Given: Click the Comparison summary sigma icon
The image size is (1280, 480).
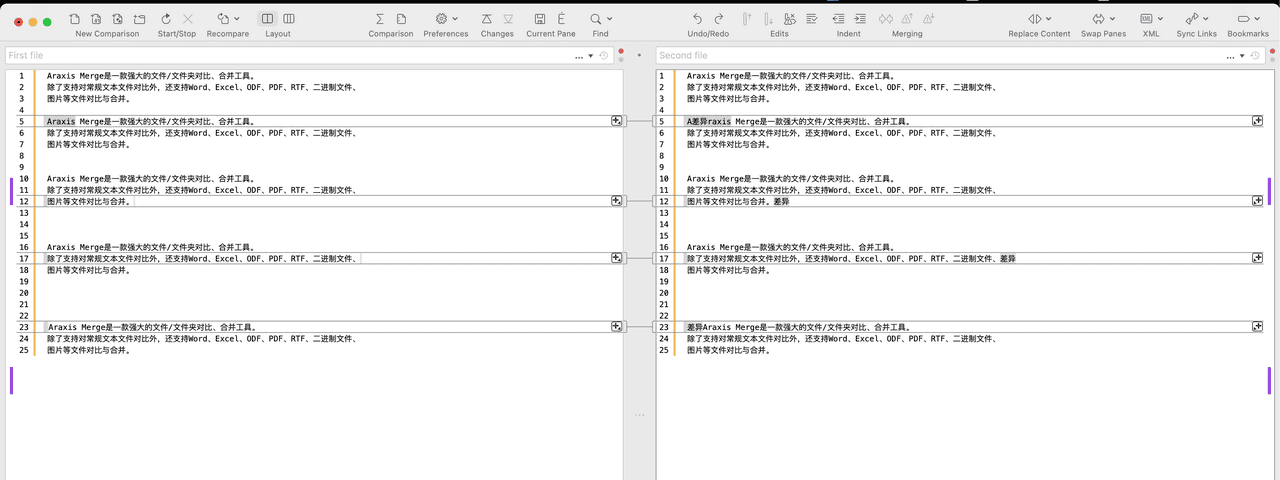Looking at the screenshot, I should [379, 19].
